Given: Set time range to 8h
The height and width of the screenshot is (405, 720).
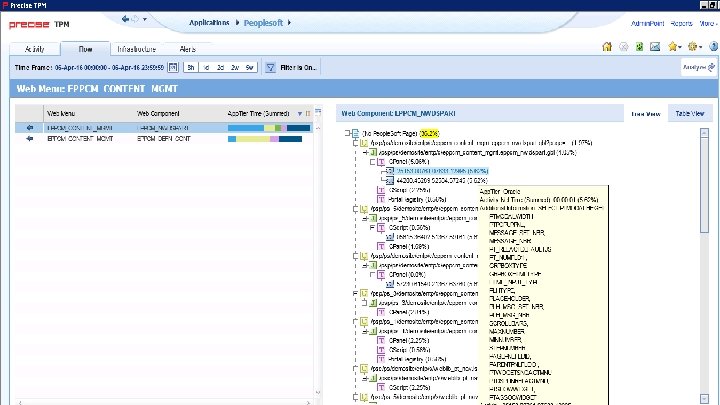Looking at the screenshot, I should tap(191, 68).
